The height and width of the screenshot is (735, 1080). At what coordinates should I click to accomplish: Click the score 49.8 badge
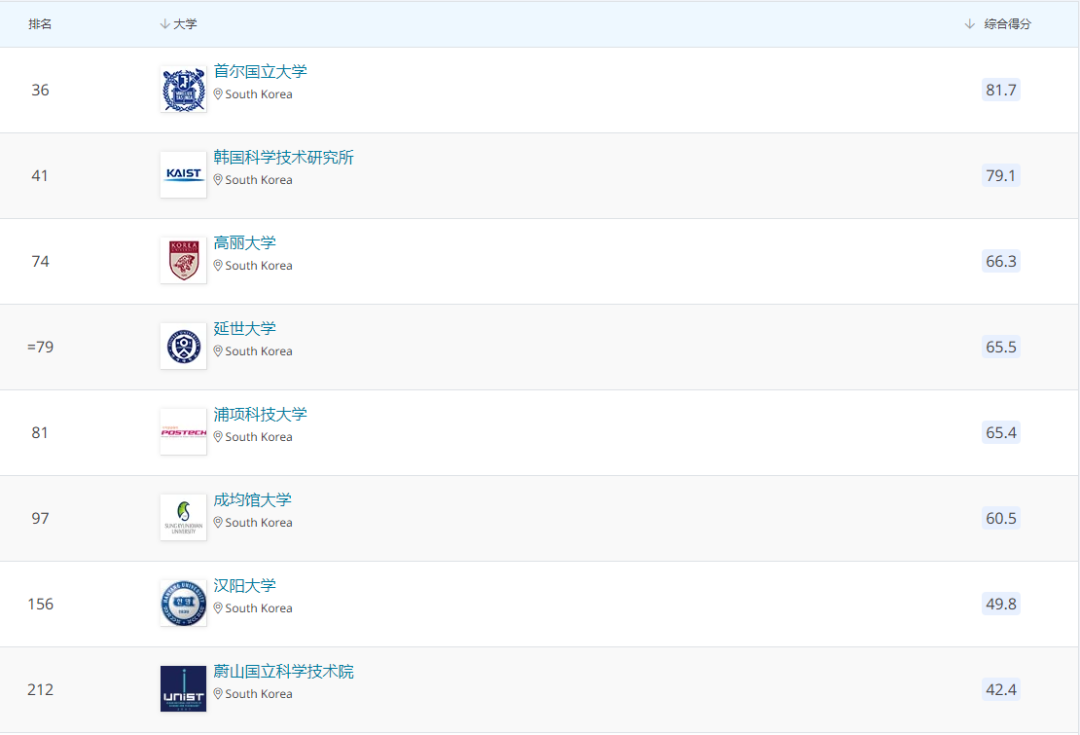[x=1001, y=604]
